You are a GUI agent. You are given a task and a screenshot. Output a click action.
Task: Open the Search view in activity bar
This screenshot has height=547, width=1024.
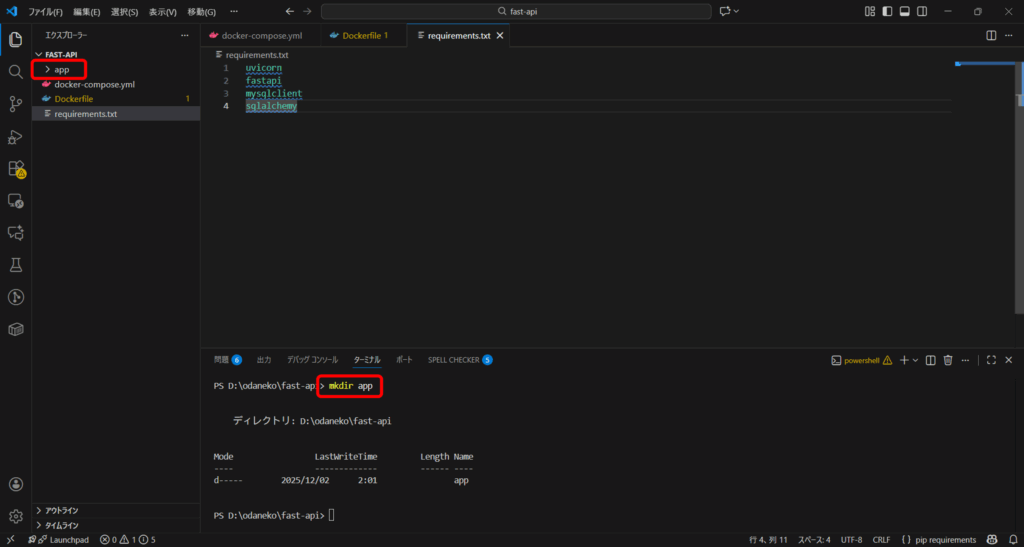[15, 72]
